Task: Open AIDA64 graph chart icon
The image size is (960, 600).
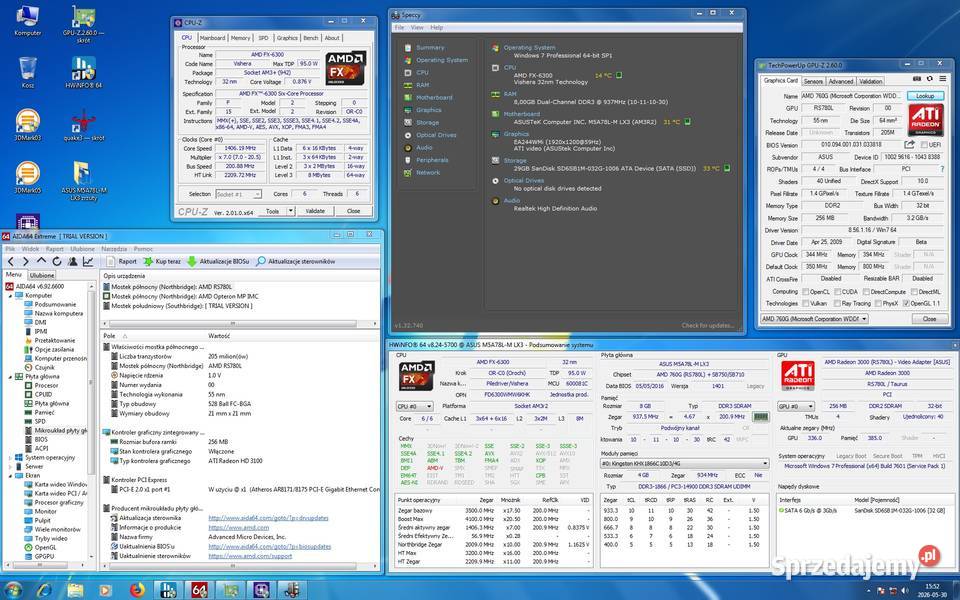Action: point(88,261)
